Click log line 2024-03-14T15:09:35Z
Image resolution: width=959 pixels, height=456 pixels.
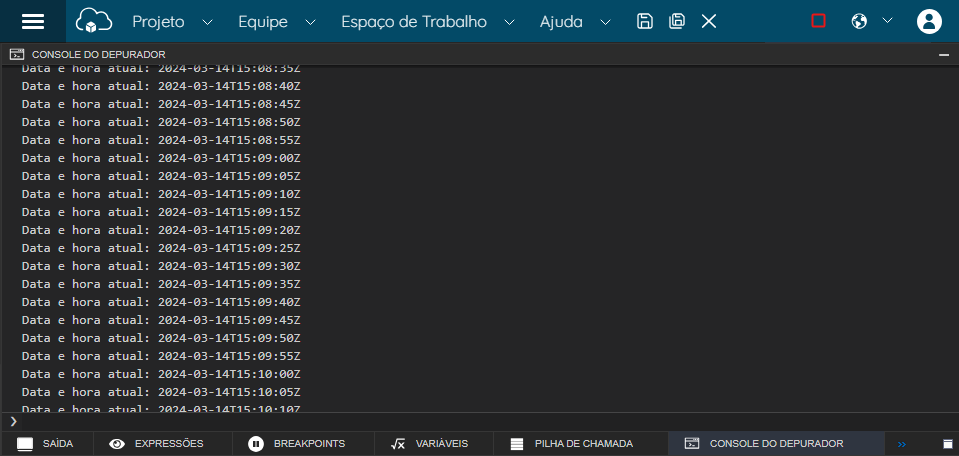click(x=161, y=284)
